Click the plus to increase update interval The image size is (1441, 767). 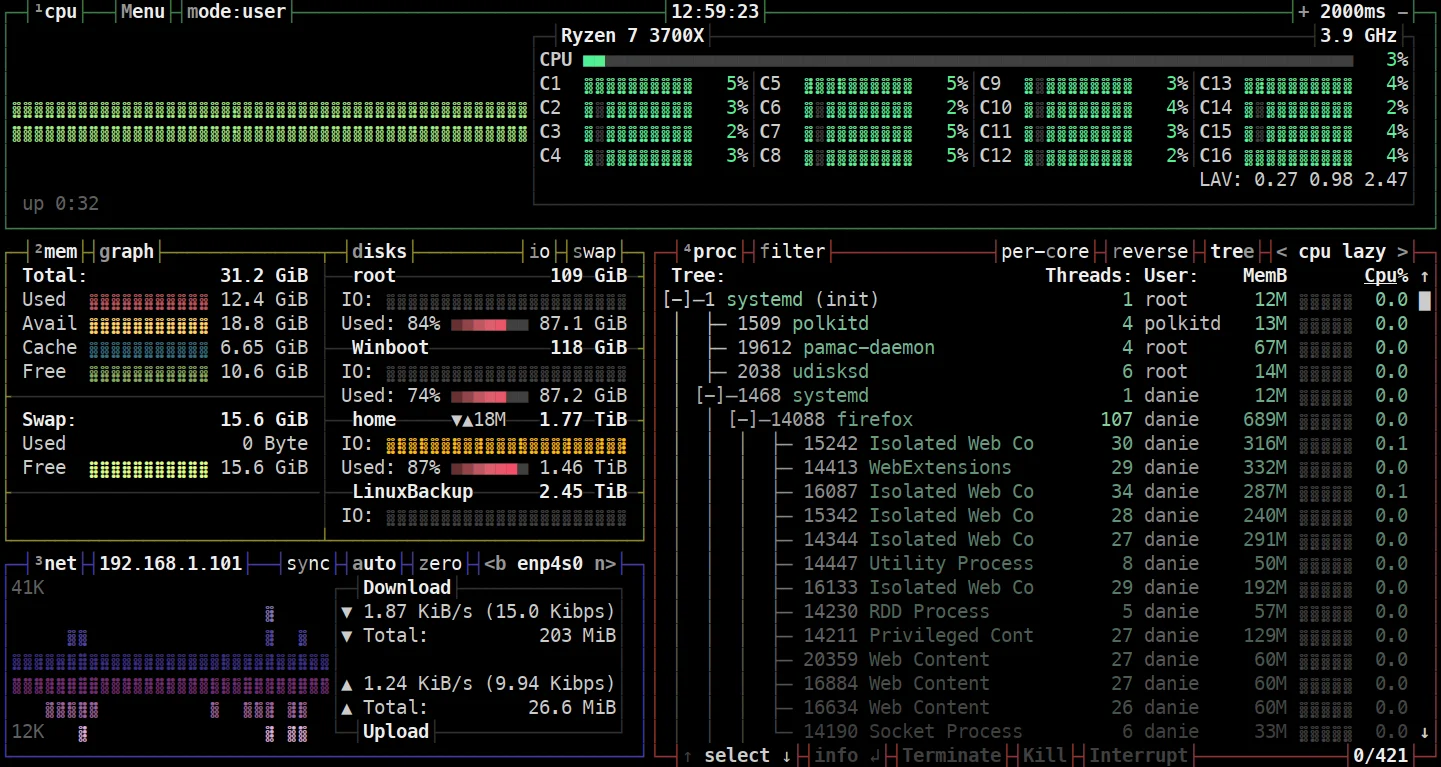(x=1303, y=12)
